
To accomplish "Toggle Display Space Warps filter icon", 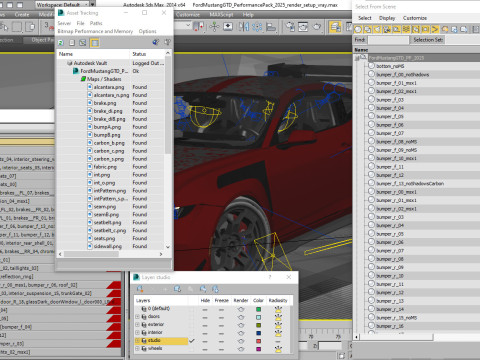I will click(406, 29).
